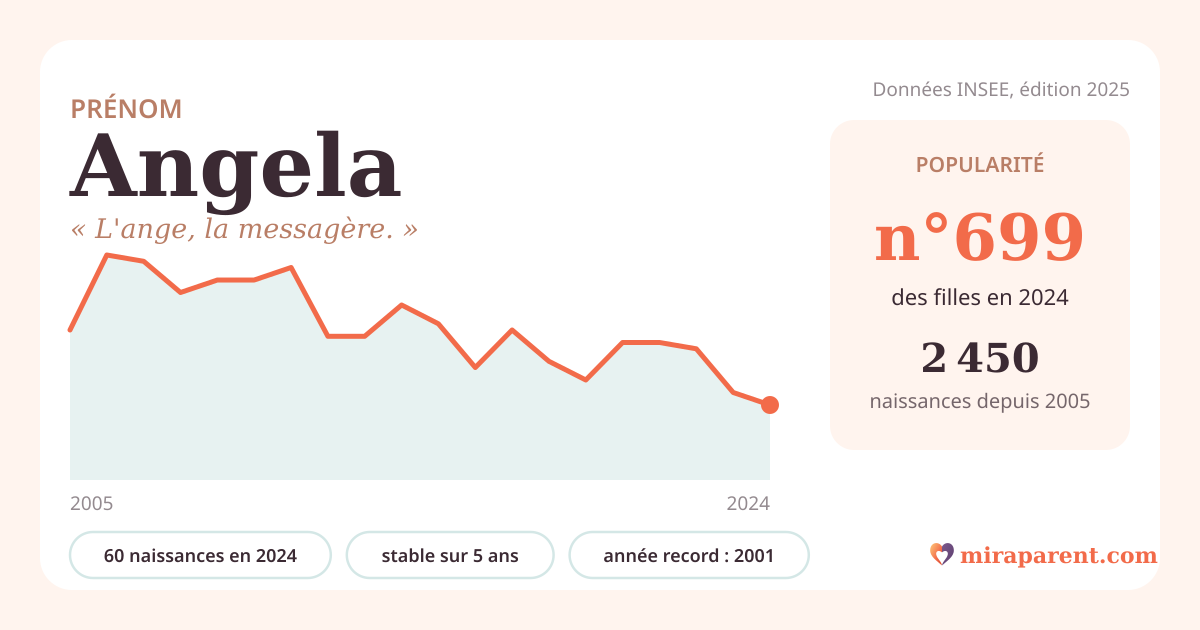Open the miraparent.com link

tap(1058, 555)
